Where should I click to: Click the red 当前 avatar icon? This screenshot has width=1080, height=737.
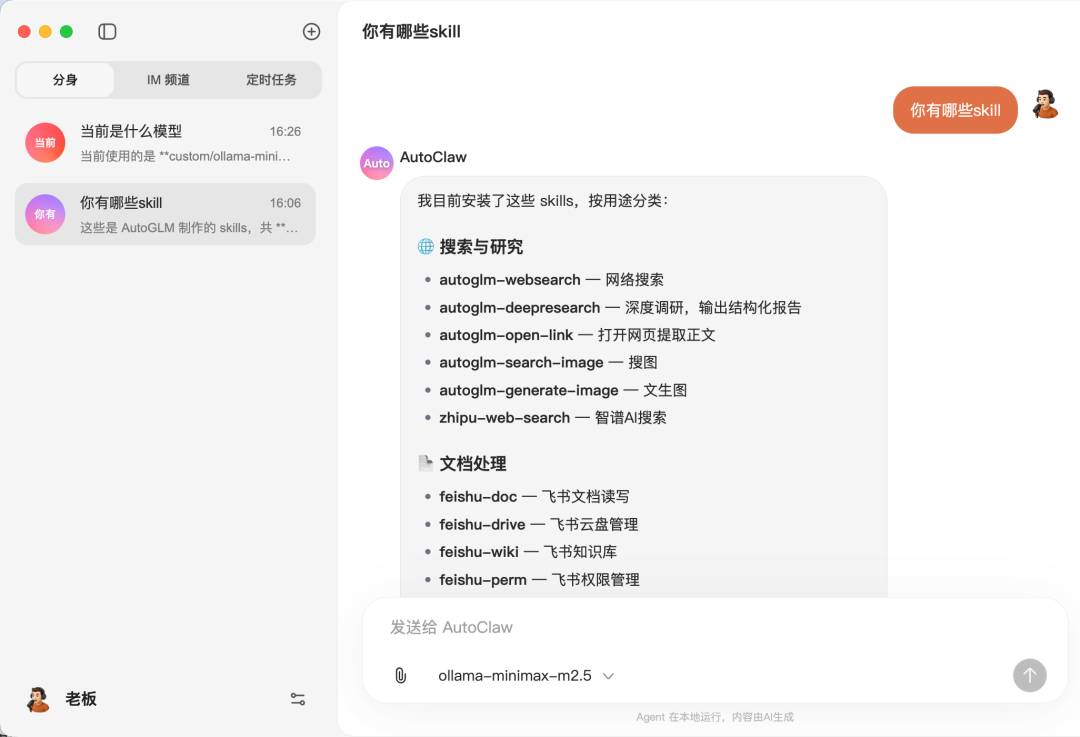tap(45, 143)
